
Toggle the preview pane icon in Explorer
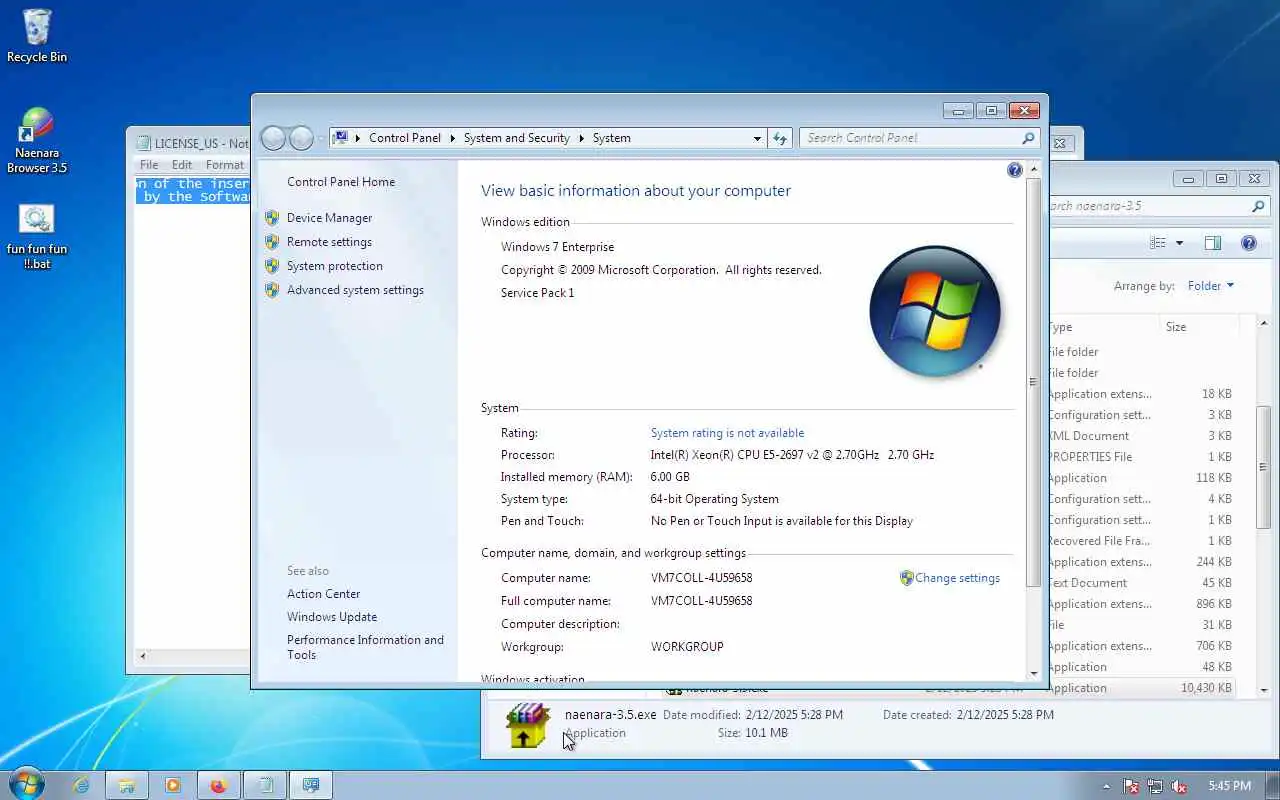coord(1213,243)
